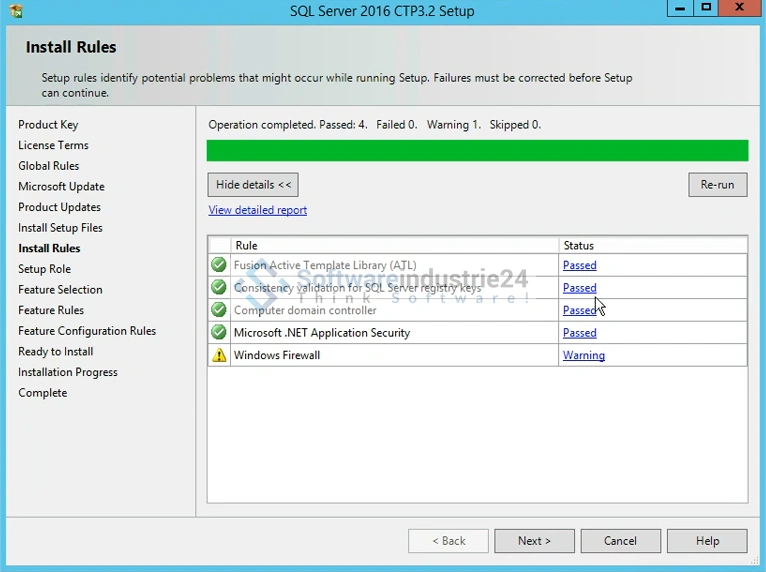The image size is (766, 572).
Task: Click the passed icon beside Consistency validation rule
Action: click(219, 288)
